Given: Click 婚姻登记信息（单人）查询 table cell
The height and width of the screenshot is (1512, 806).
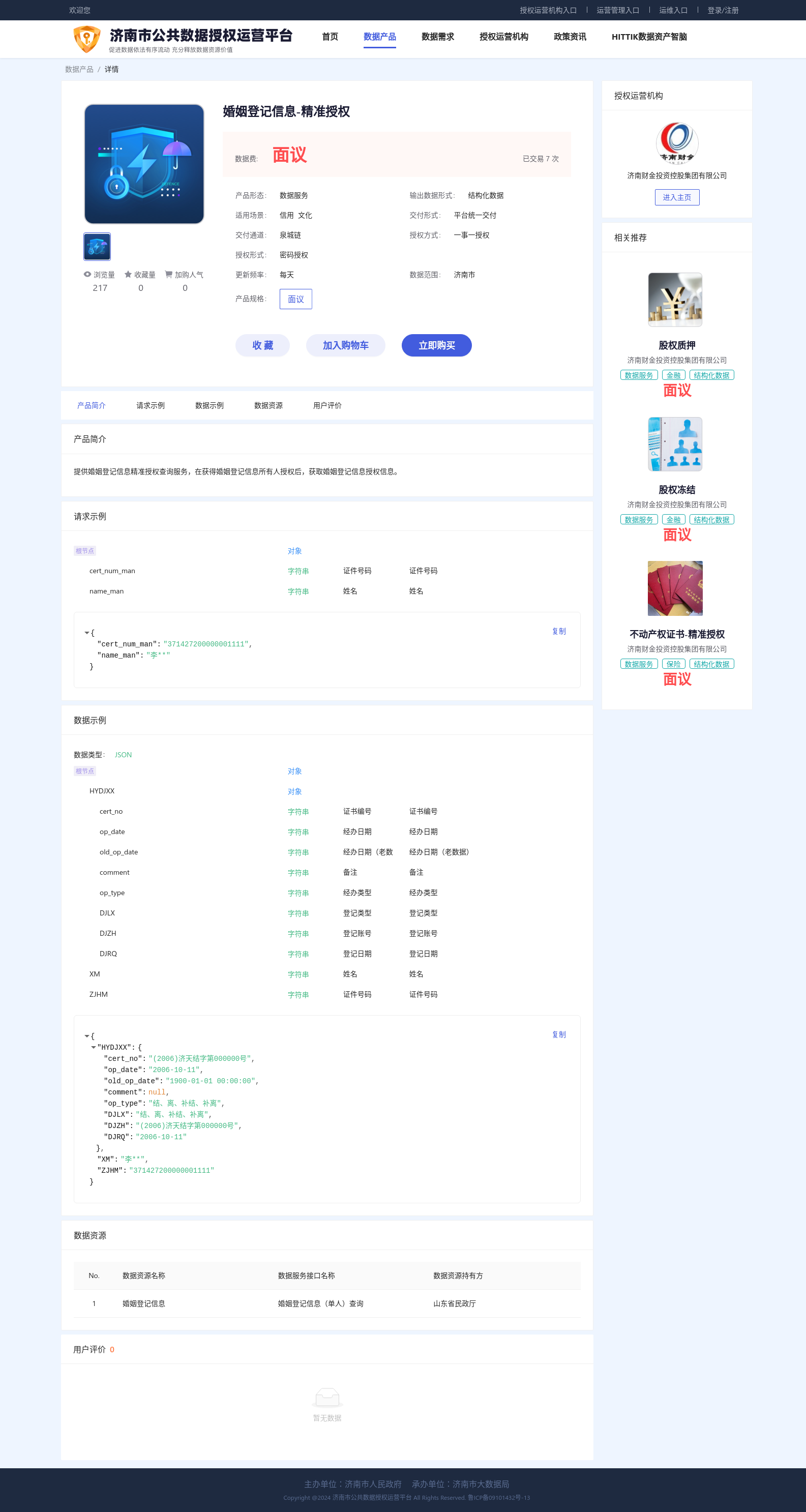Looking at the screenshot, I should 320,1303.
